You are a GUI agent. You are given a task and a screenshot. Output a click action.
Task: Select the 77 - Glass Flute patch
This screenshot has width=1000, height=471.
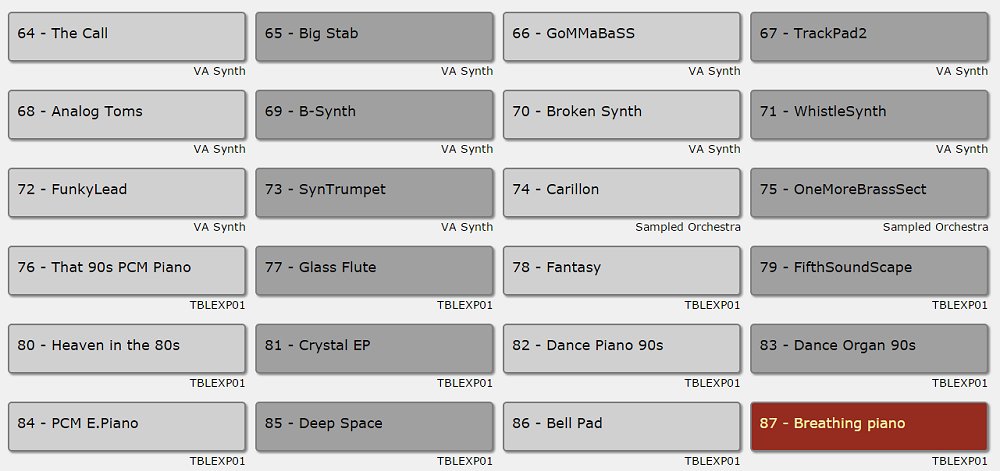pos(374,271)
